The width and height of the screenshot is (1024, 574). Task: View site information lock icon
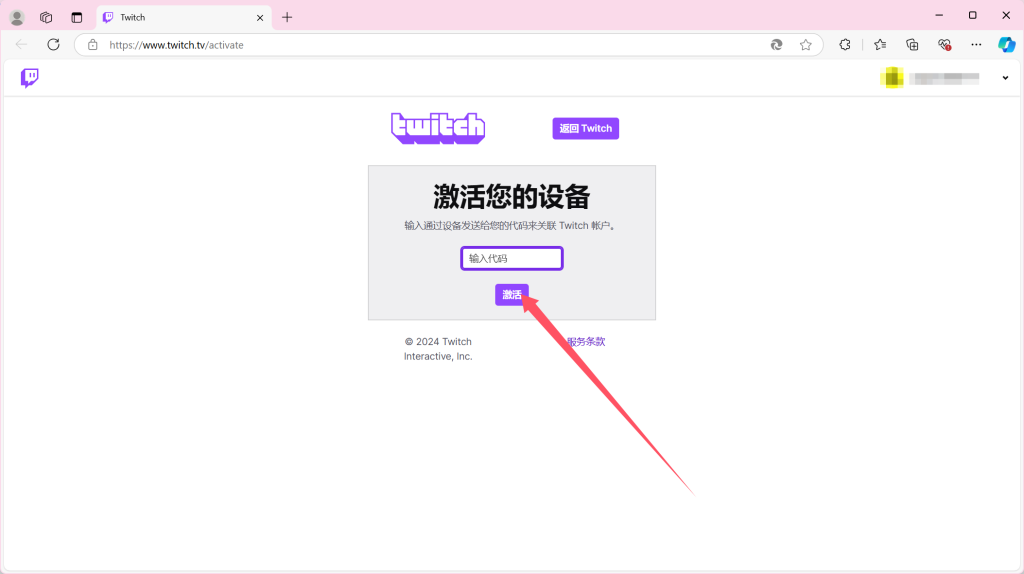[93, 45]
